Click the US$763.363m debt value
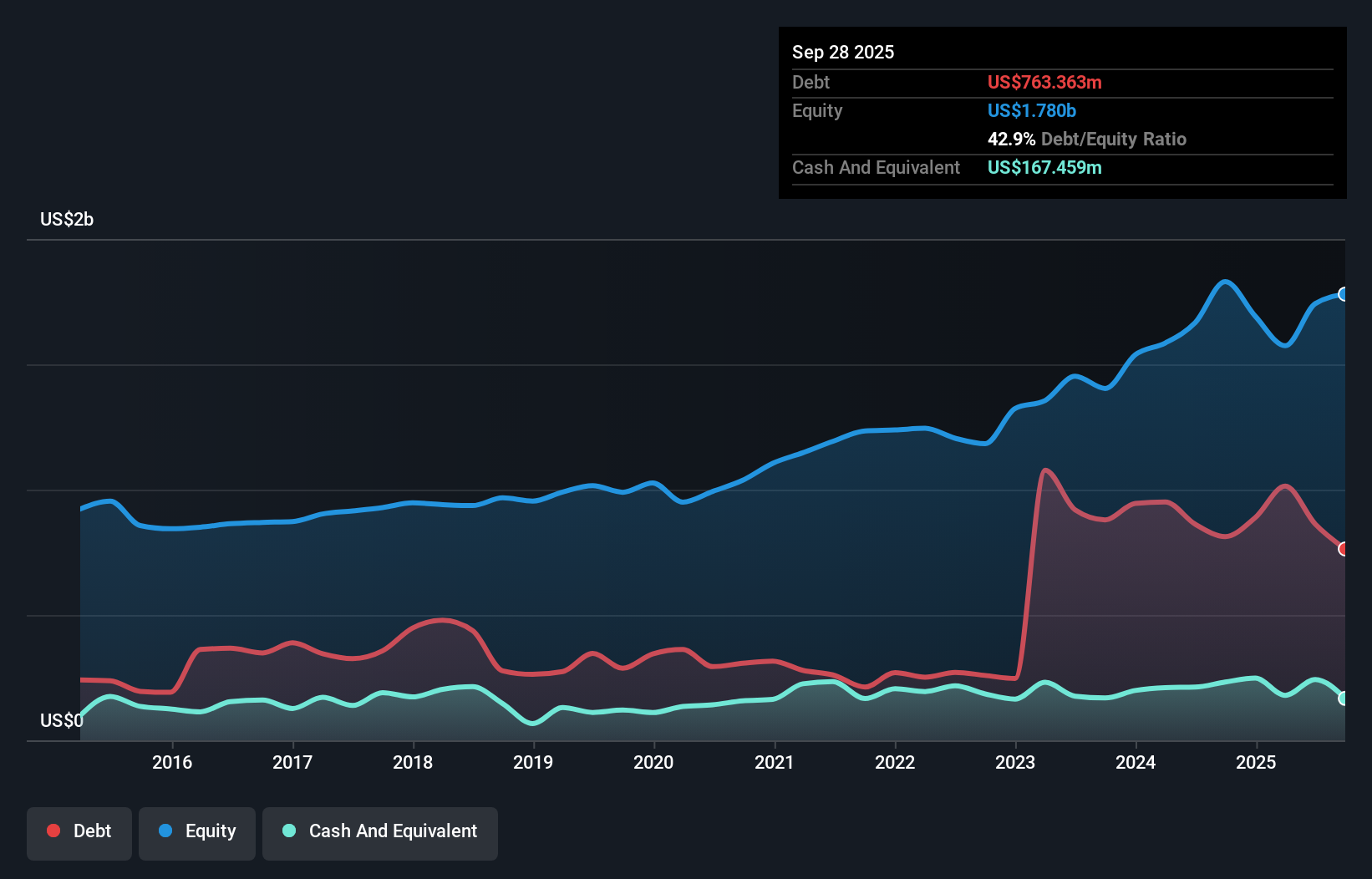 point(1044,82)
